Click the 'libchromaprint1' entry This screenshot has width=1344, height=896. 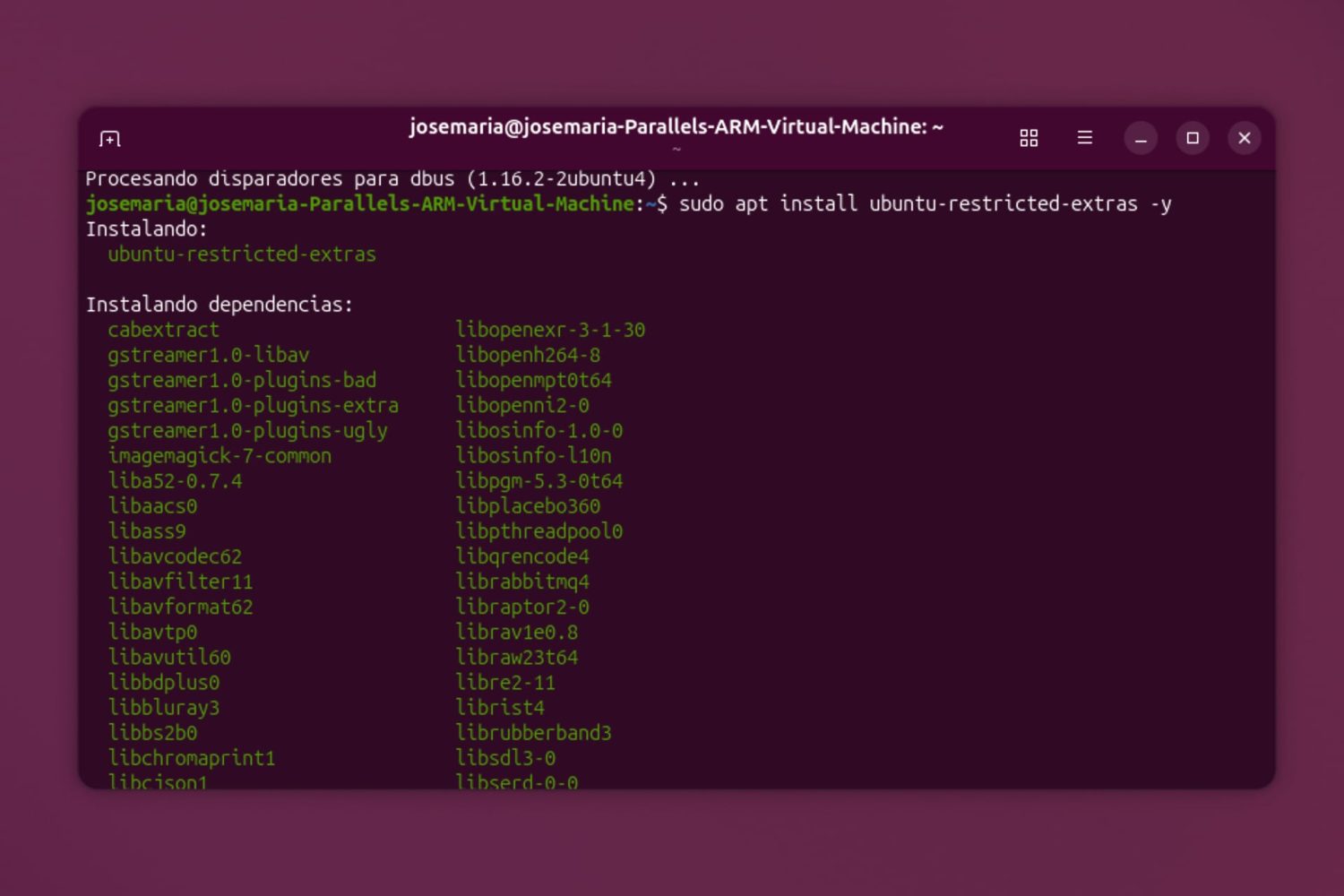pyautogui.click(x=192, y=758)
